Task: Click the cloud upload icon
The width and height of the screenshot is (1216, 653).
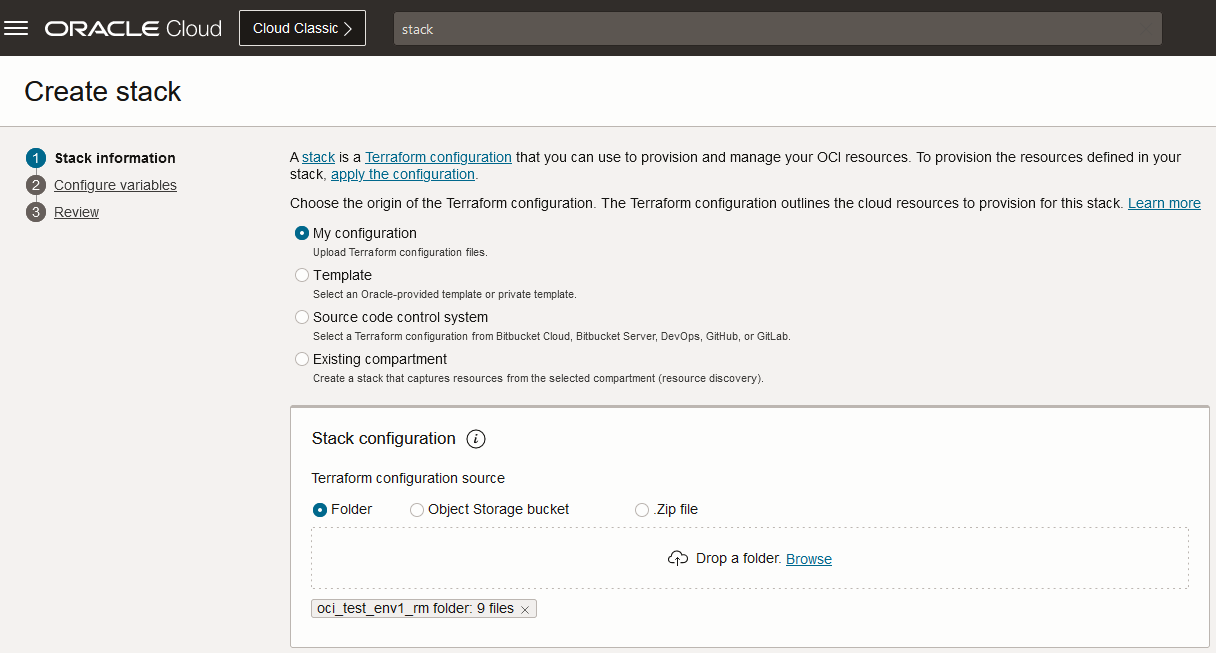Action: point(678,558)
